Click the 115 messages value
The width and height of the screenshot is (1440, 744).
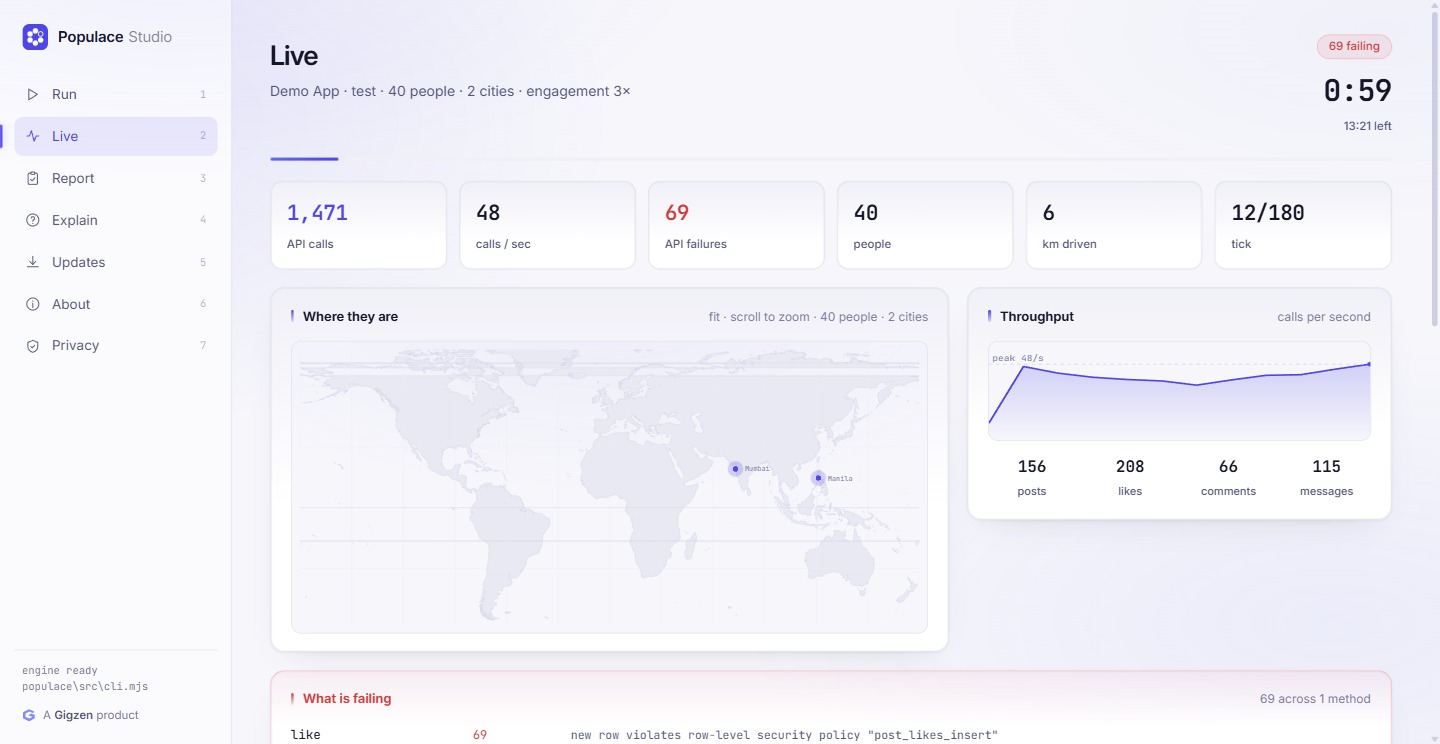coord(1326,466)
